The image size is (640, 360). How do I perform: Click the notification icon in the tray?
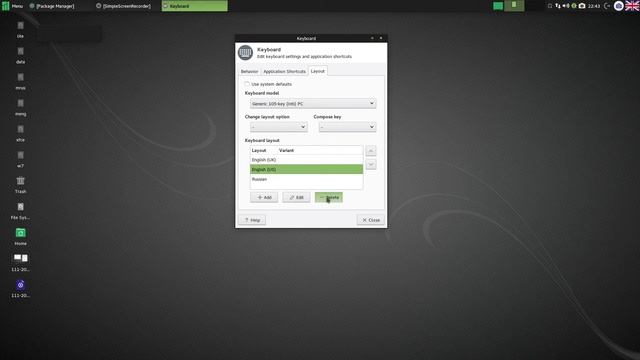pyautogui.click(x=550, y=6)
